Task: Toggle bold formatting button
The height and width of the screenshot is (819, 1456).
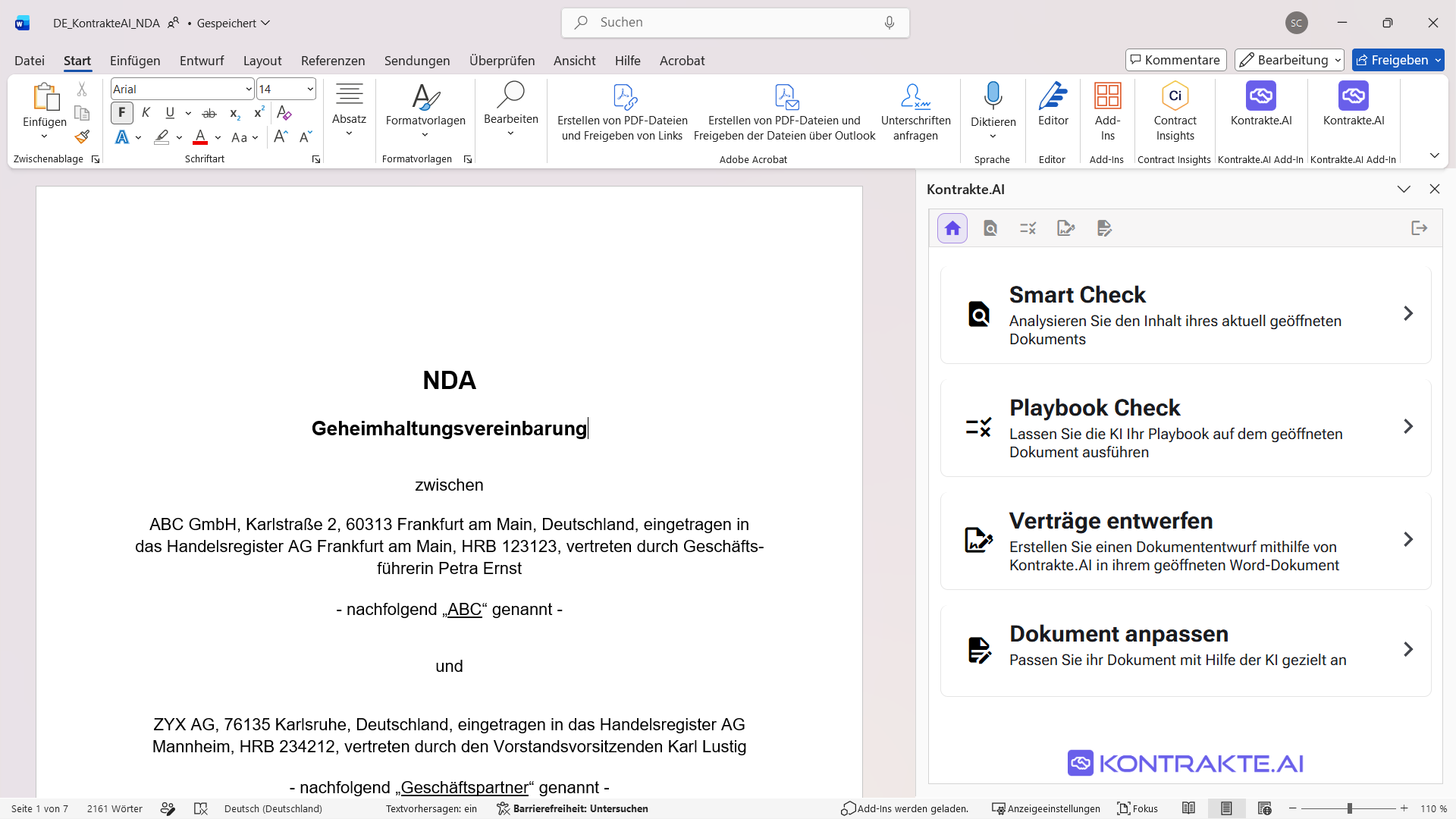Action: (x=122, y=113)
